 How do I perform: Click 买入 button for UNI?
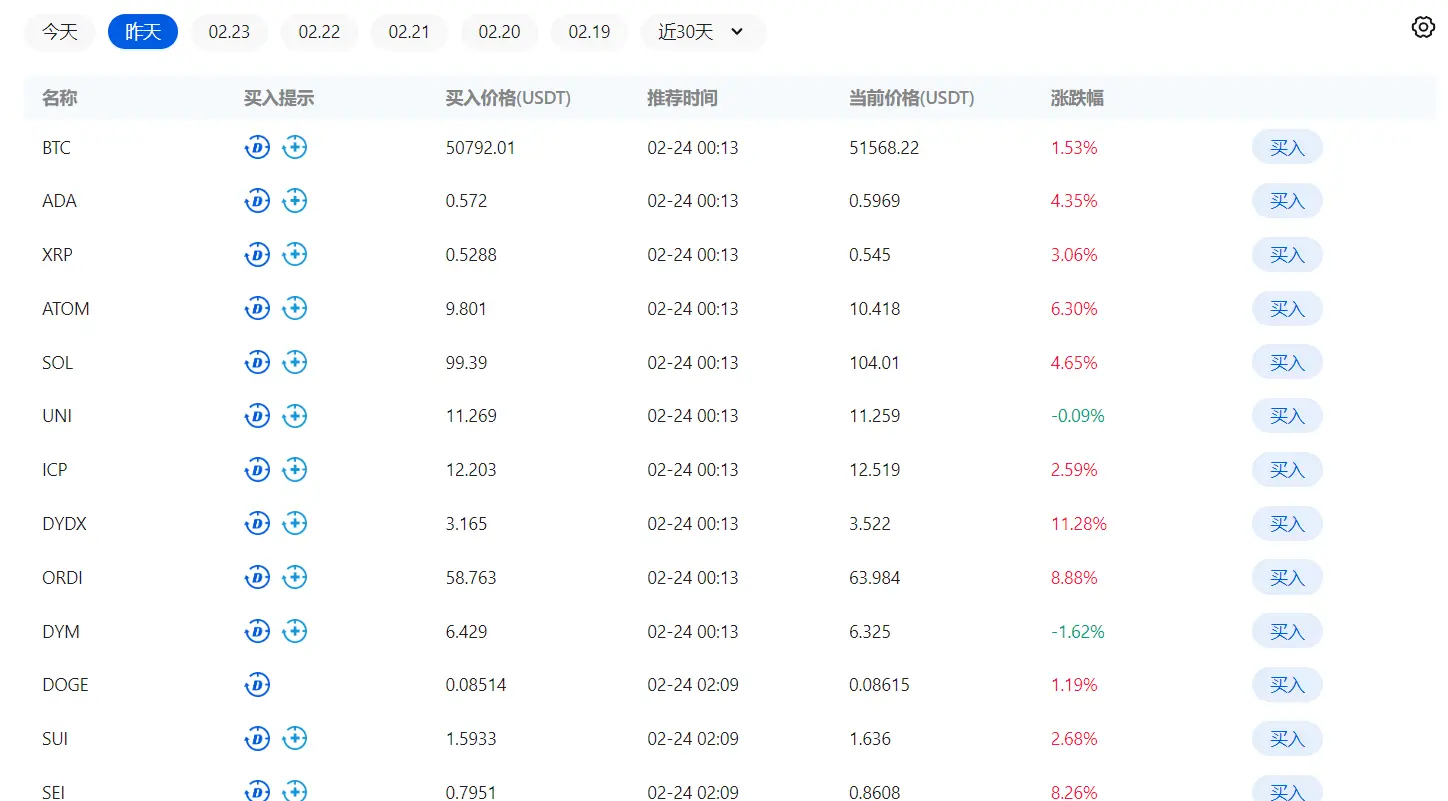1287,416
